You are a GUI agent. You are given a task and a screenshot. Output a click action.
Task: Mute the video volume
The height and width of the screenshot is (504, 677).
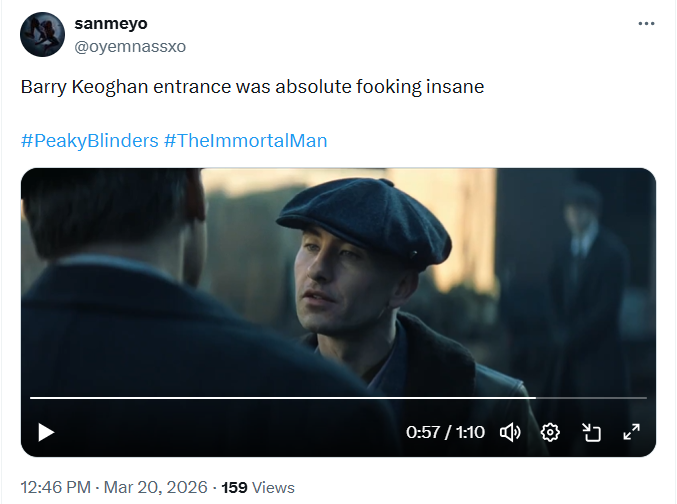pyautogui.click(x=510, y=432)
